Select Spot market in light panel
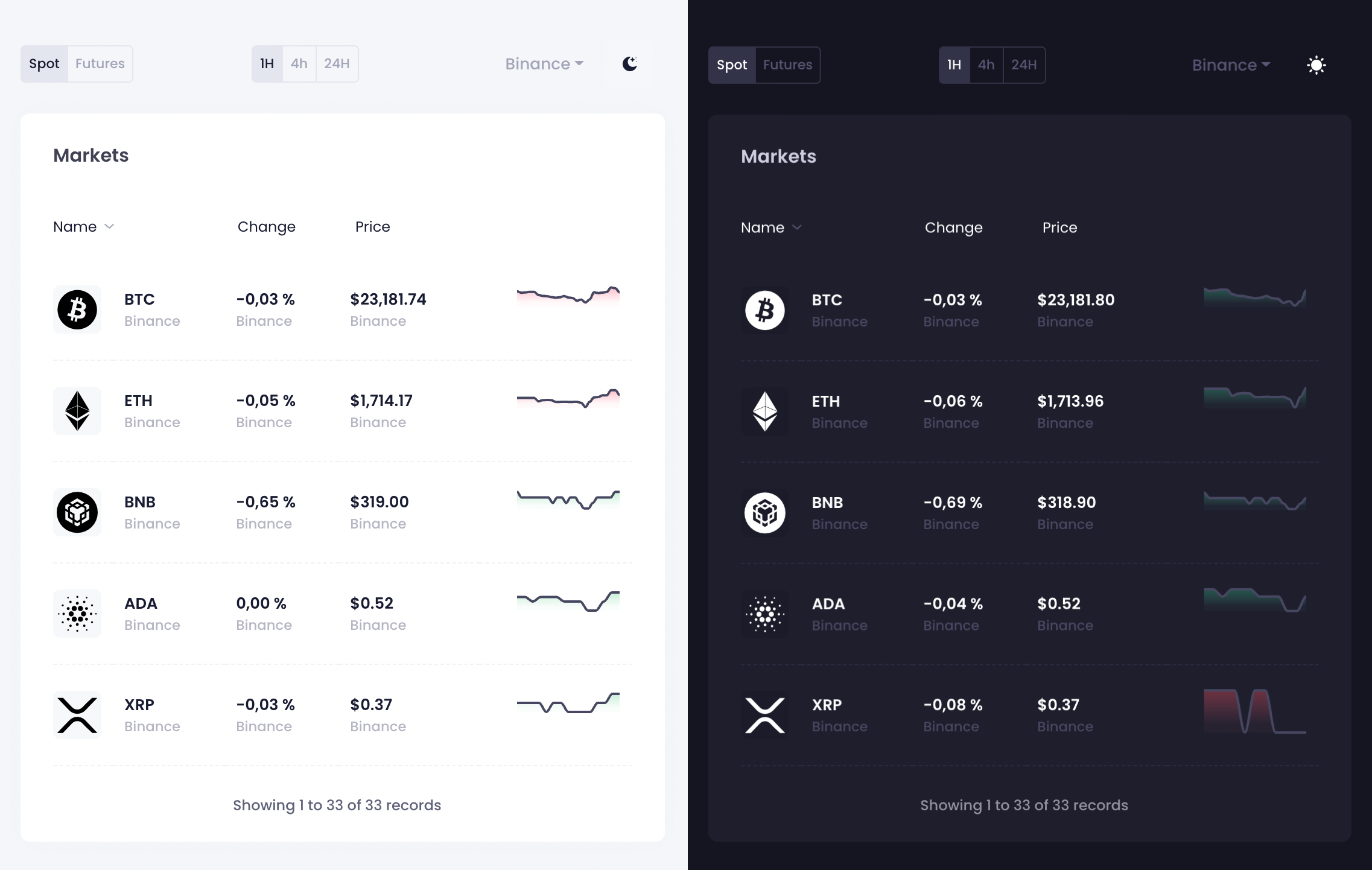The height and width of the screenshot is (870, 1372). click(x=44, y=64)
